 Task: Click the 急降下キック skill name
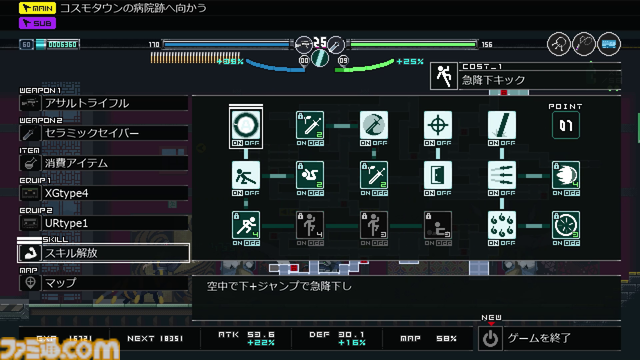493,80
